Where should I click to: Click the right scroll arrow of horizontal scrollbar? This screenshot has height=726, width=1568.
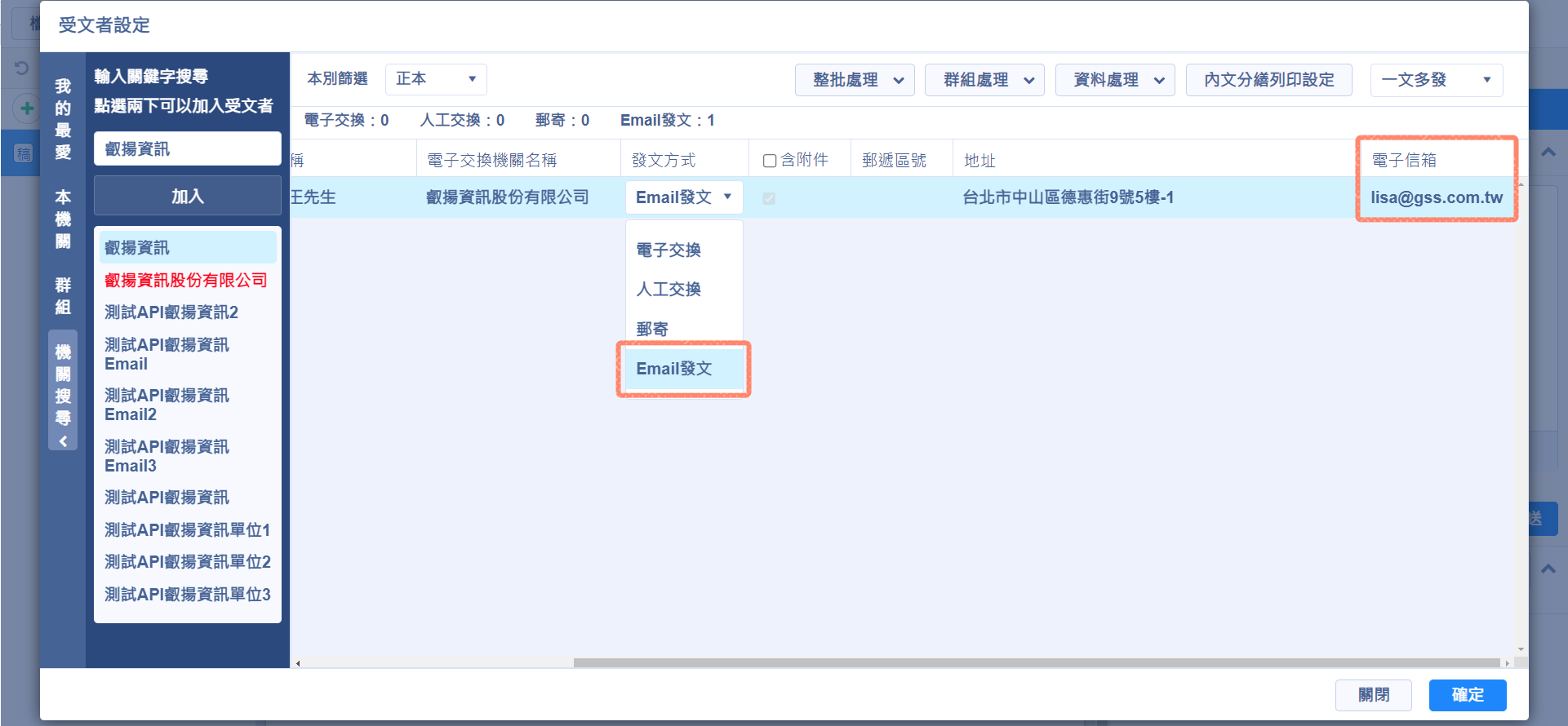pyautogui.click(x=1507, y=663)
